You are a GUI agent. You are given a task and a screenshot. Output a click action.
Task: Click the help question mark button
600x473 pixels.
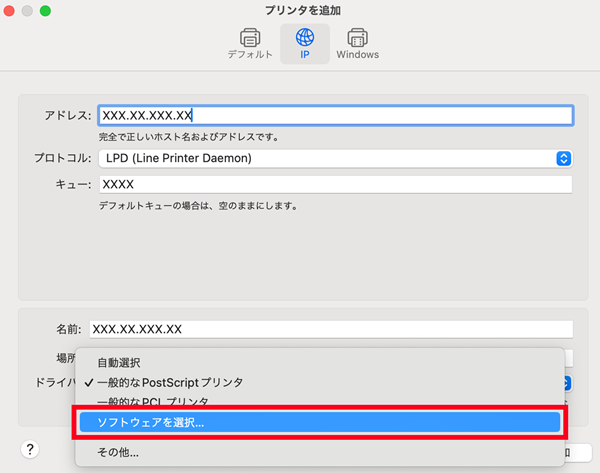(30, 449)
